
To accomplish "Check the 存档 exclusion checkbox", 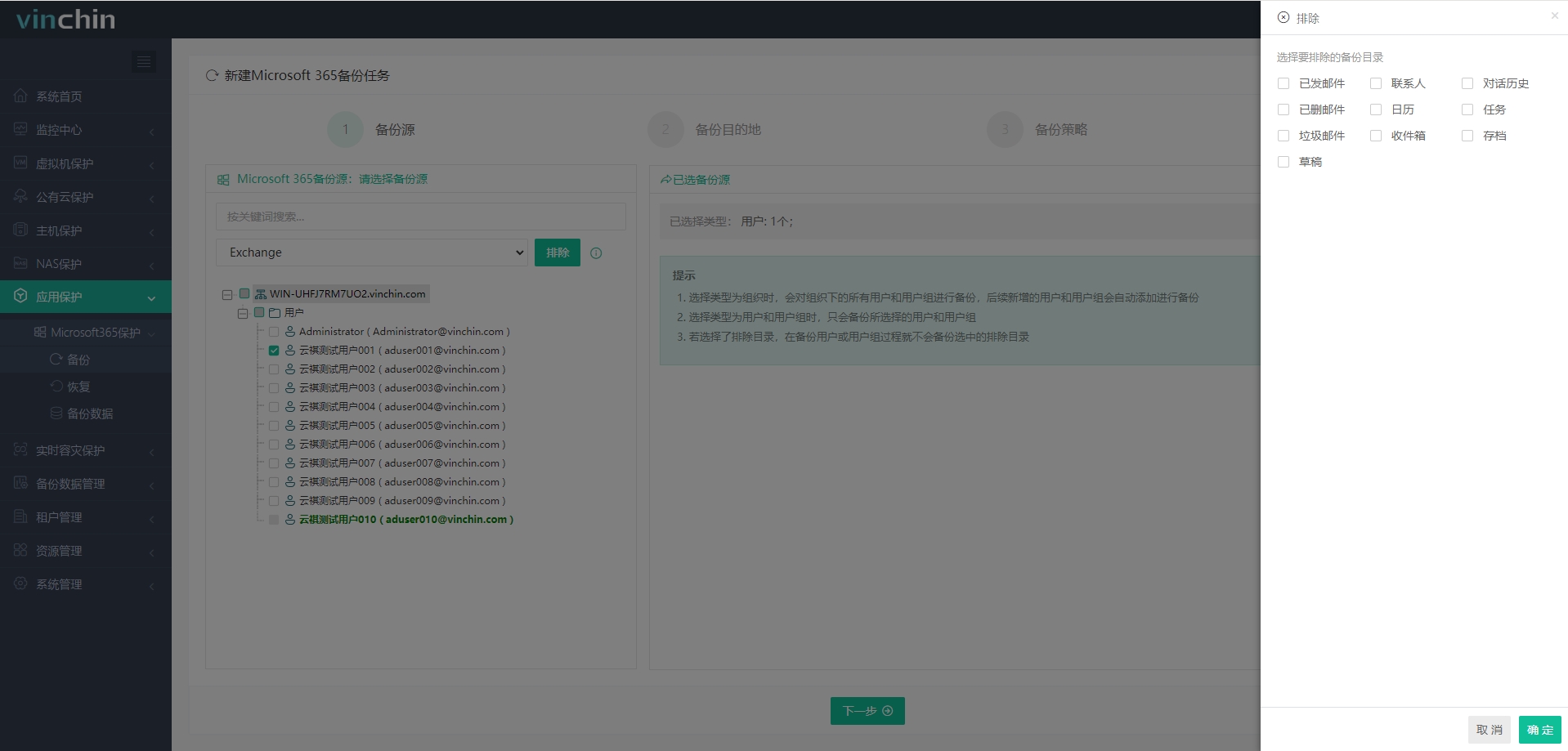I will click(1467, 136).
